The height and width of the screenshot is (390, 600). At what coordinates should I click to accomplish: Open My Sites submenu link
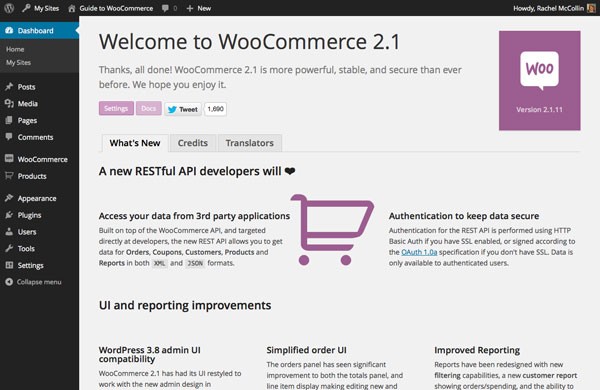(x=18, y=63)
